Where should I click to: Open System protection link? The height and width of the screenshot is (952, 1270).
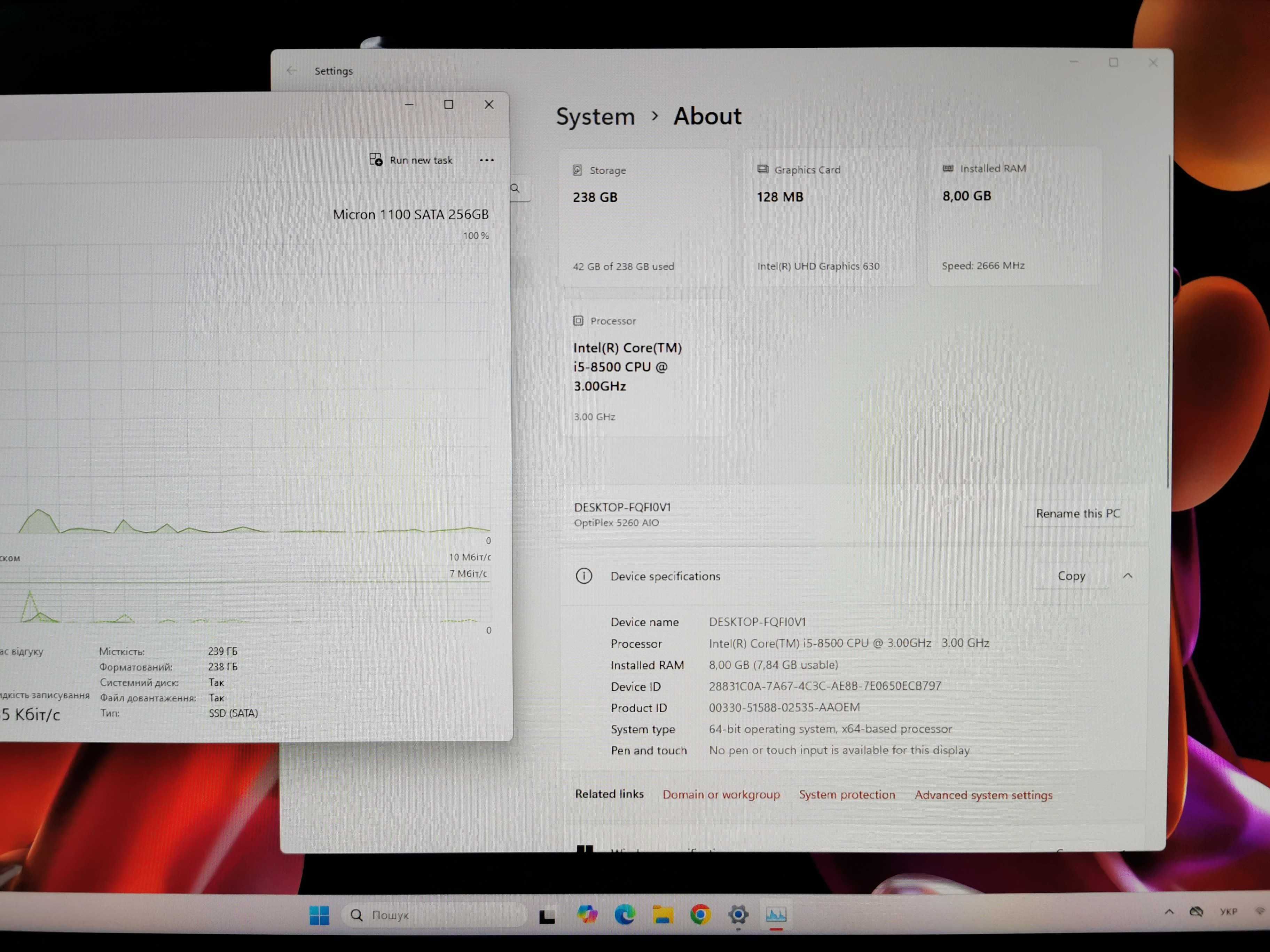coord(847,794)
